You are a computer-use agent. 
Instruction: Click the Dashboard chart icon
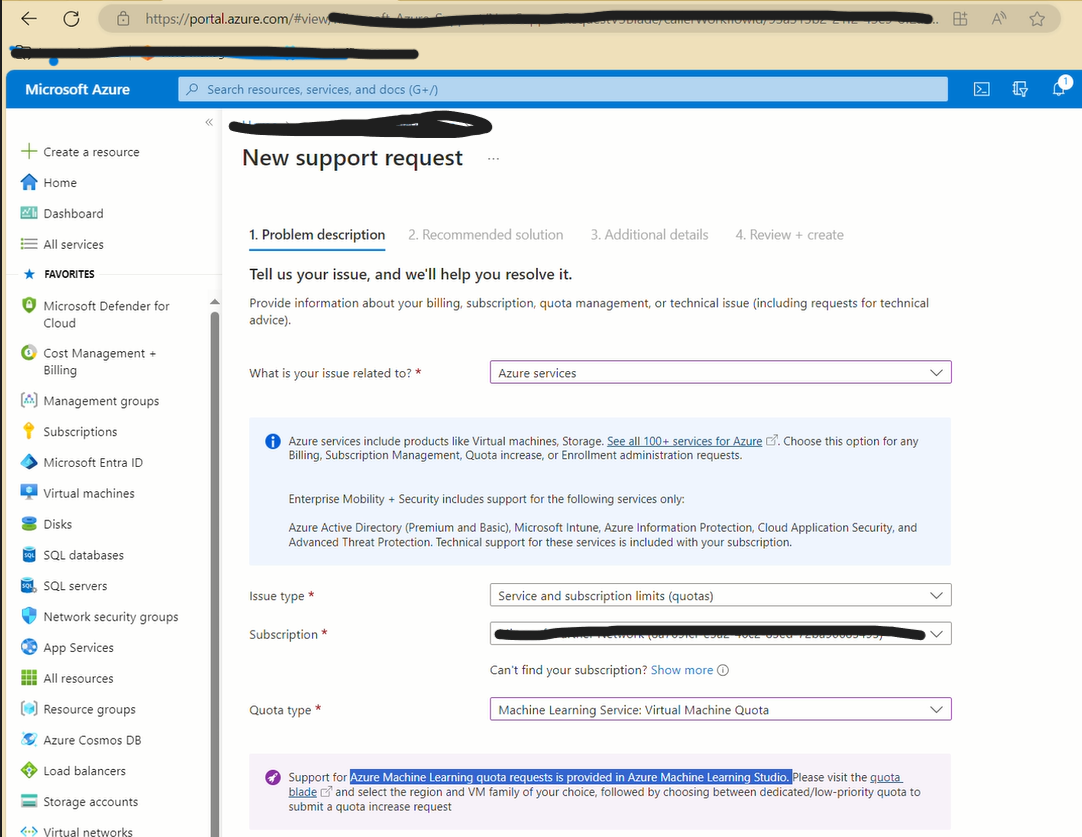pyautogui.click(x=29, y=213)
